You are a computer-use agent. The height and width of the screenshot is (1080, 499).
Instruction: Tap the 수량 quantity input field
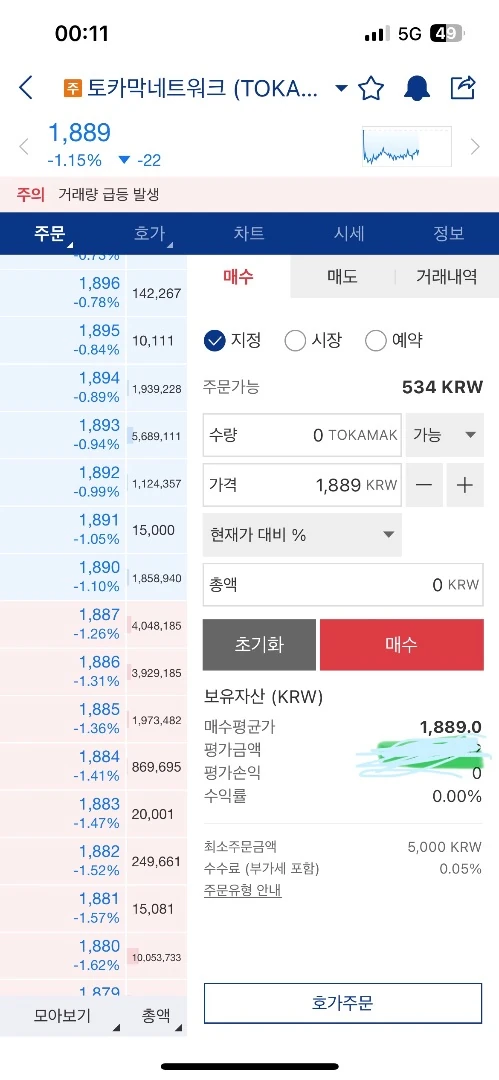coord(302,435)
